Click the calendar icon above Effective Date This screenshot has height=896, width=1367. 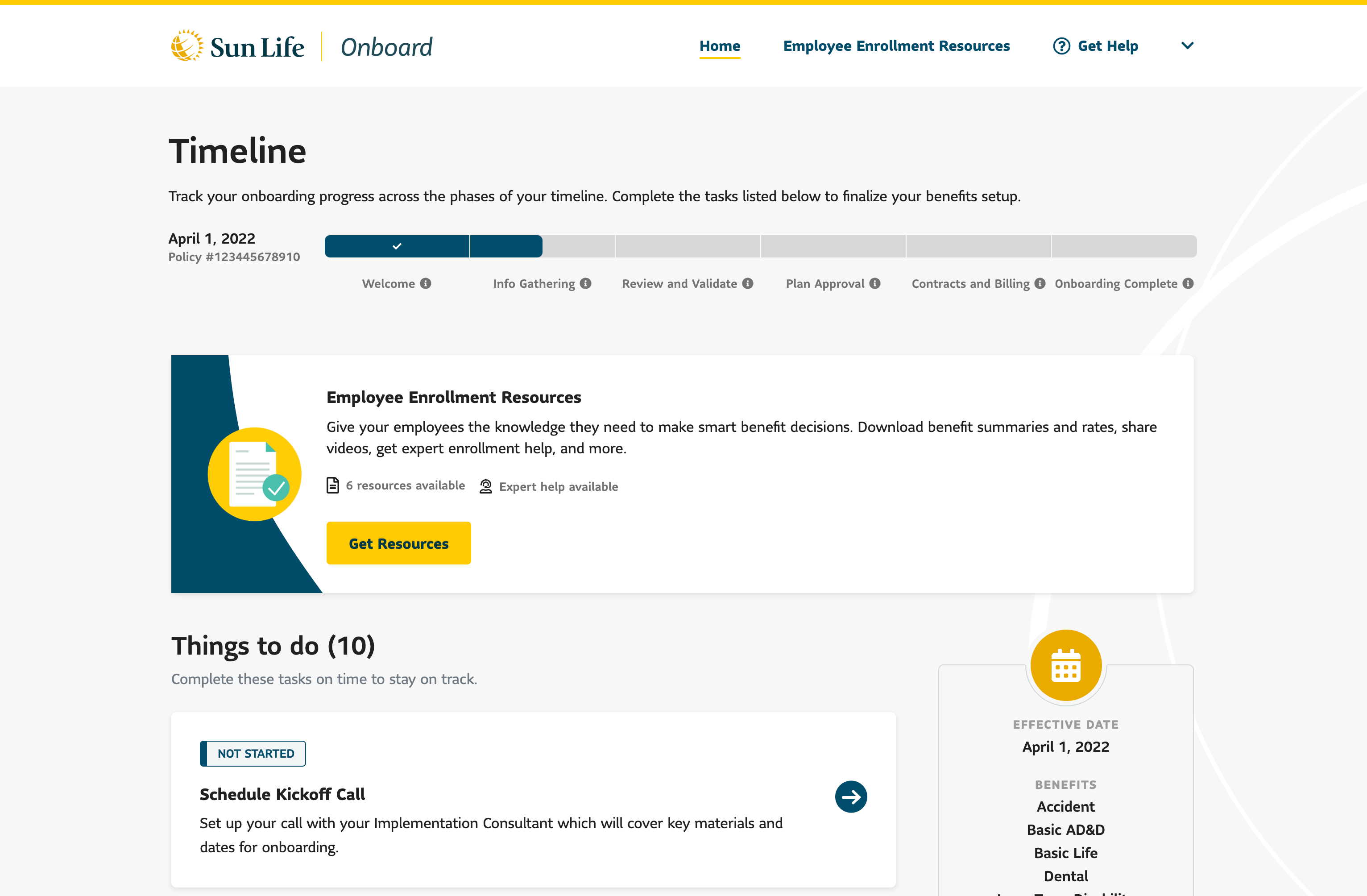pos(1065,665)
